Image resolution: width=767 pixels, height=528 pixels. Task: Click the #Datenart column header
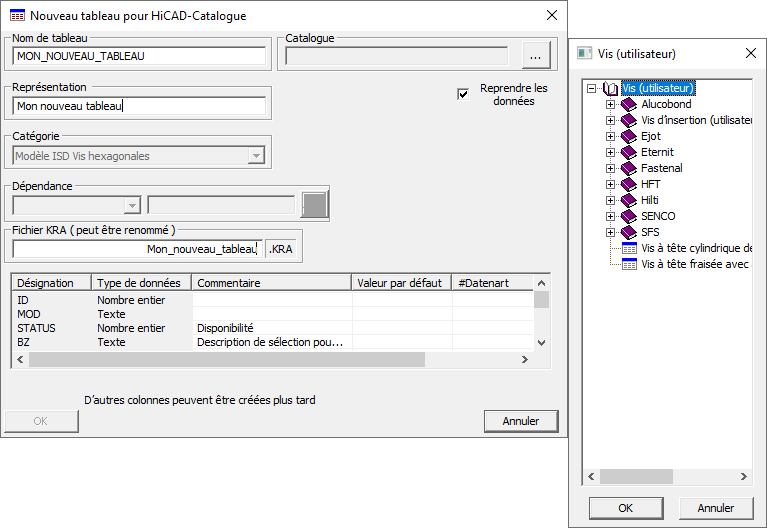pos(493,283)
